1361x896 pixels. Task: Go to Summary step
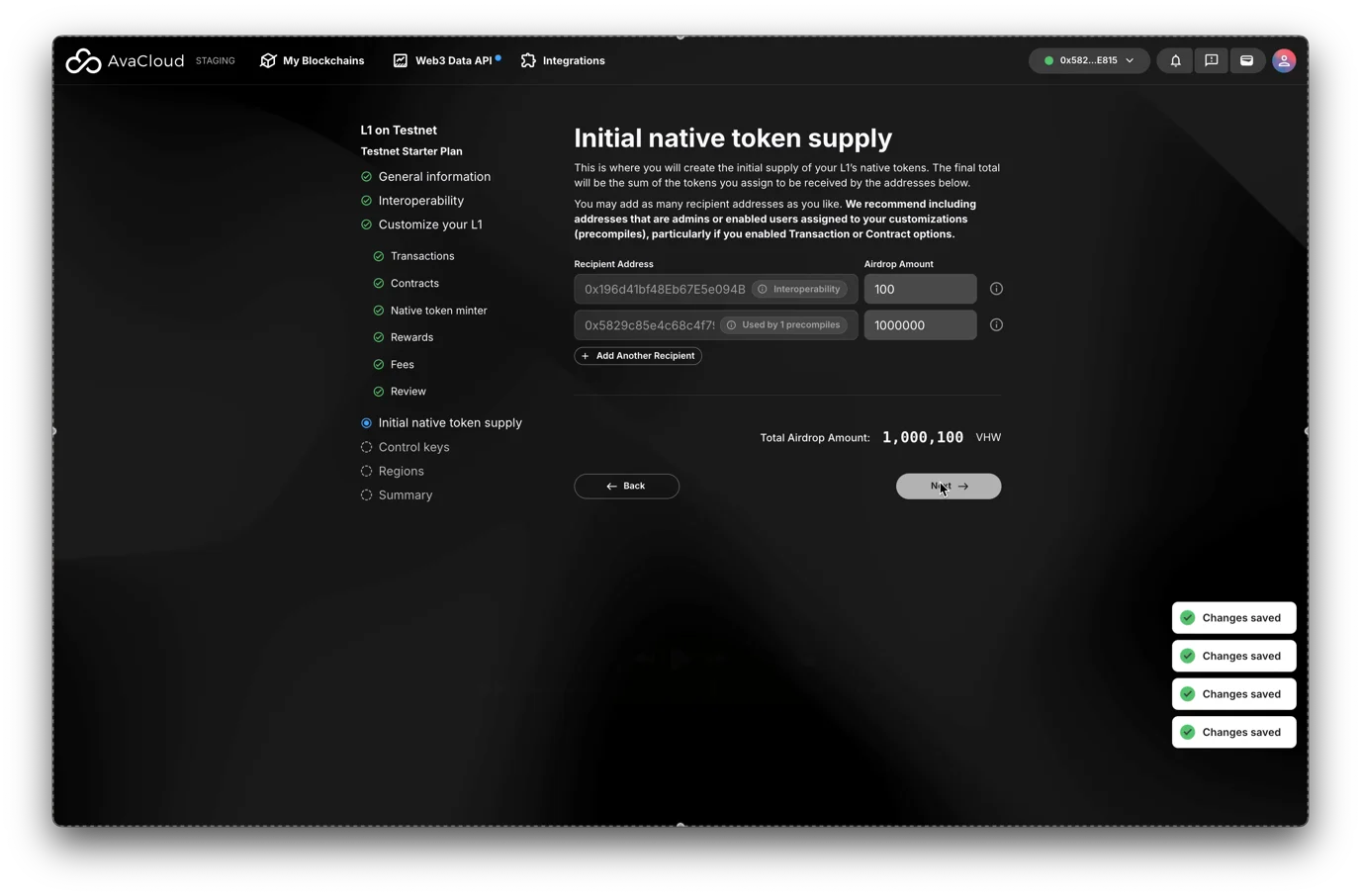tap(406, 494)
